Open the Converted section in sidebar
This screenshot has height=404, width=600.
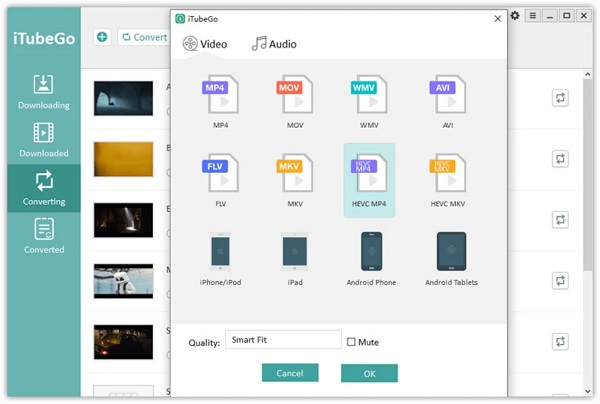pos(44,236)
